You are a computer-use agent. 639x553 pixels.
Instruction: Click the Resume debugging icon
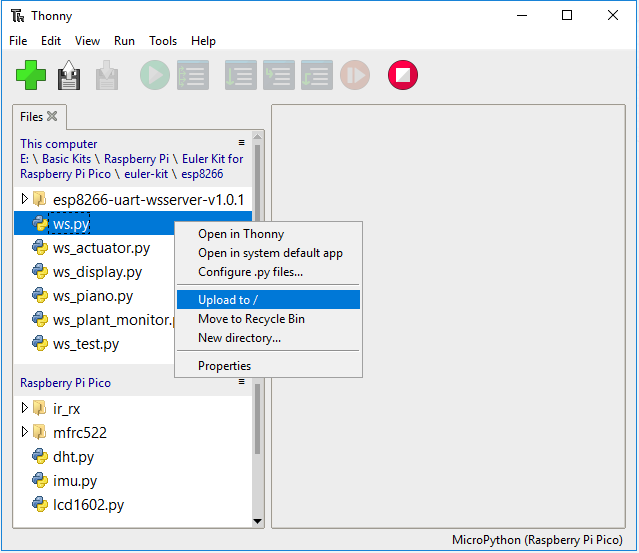click(x=355, y=75)
